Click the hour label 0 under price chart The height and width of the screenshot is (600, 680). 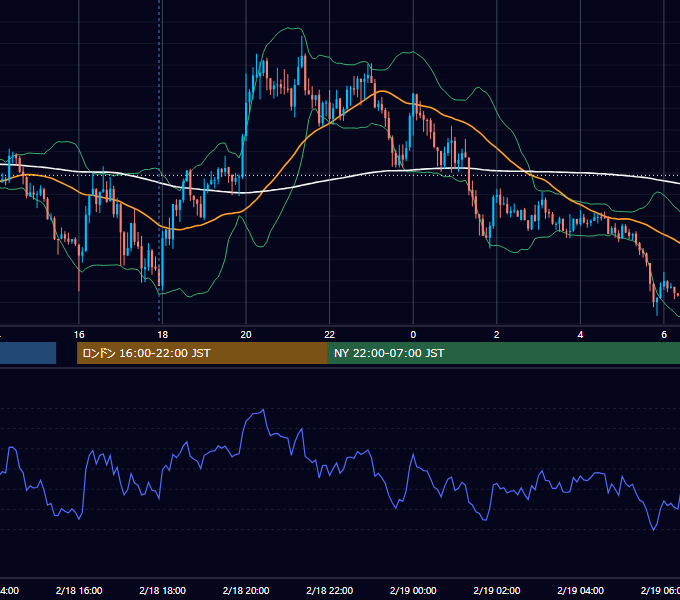tap(413, 335)
